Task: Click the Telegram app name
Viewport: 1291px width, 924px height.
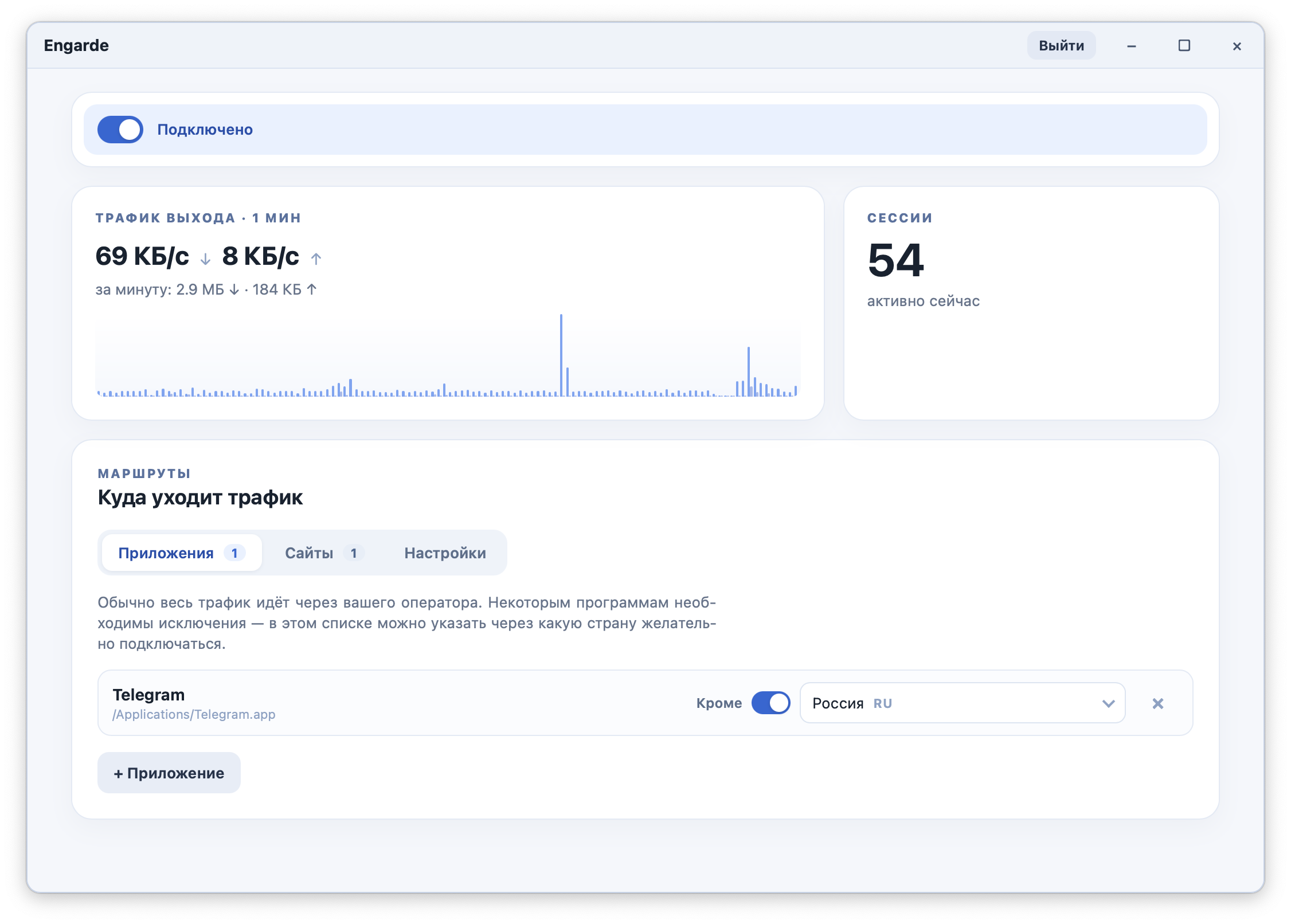Action: tap(148, 694)
